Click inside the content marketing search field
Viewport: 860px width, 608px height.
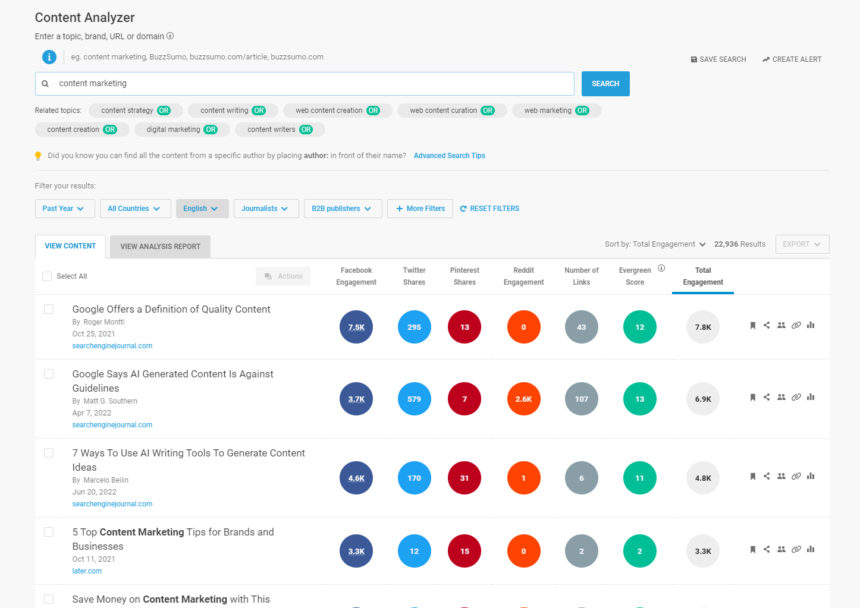pos(300,84)
